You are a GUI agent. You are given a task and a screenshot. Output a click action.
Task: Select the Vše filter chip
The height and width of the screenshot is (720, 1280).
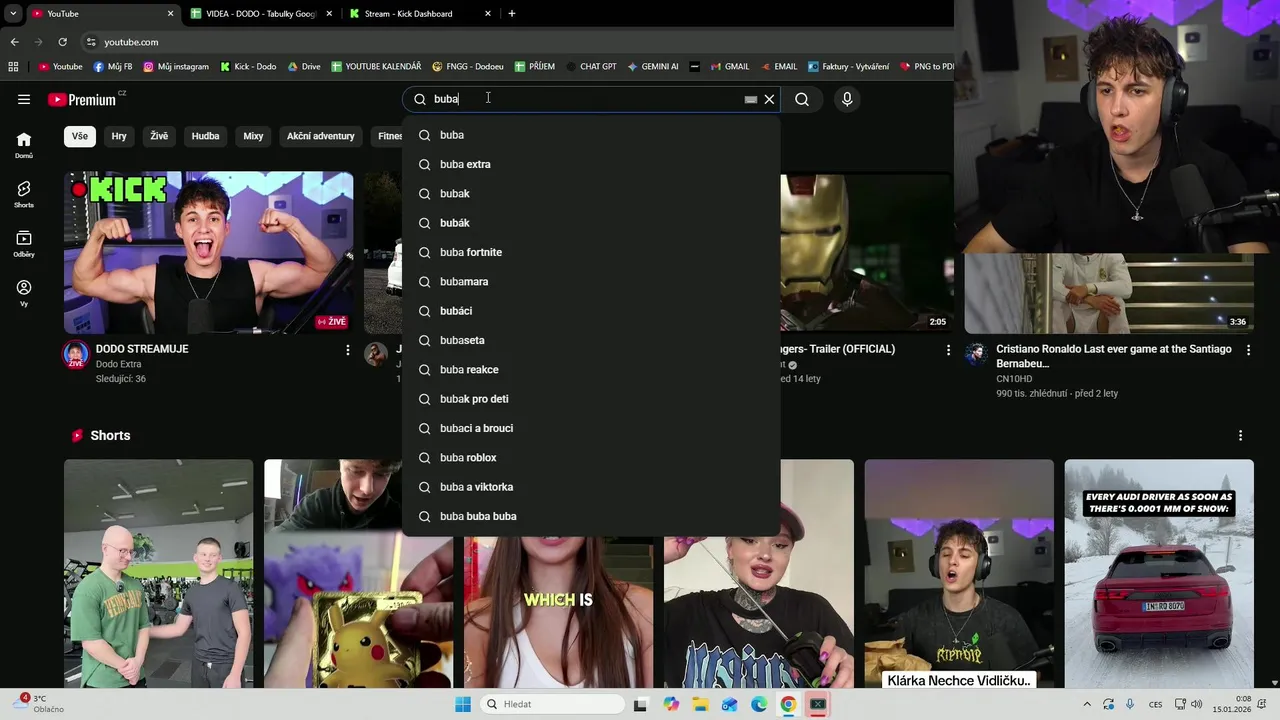(x=80, y=136)
